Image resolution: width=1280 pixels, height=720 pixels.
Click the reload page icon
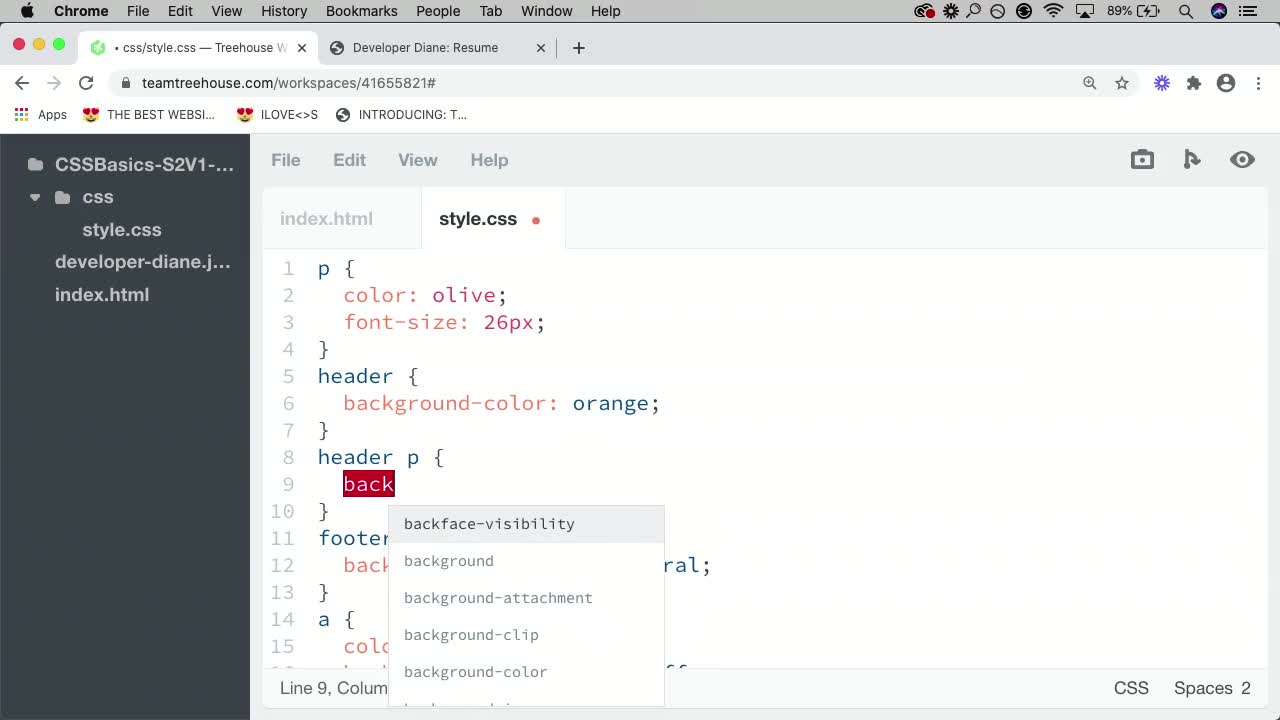(x=86, y=83)
